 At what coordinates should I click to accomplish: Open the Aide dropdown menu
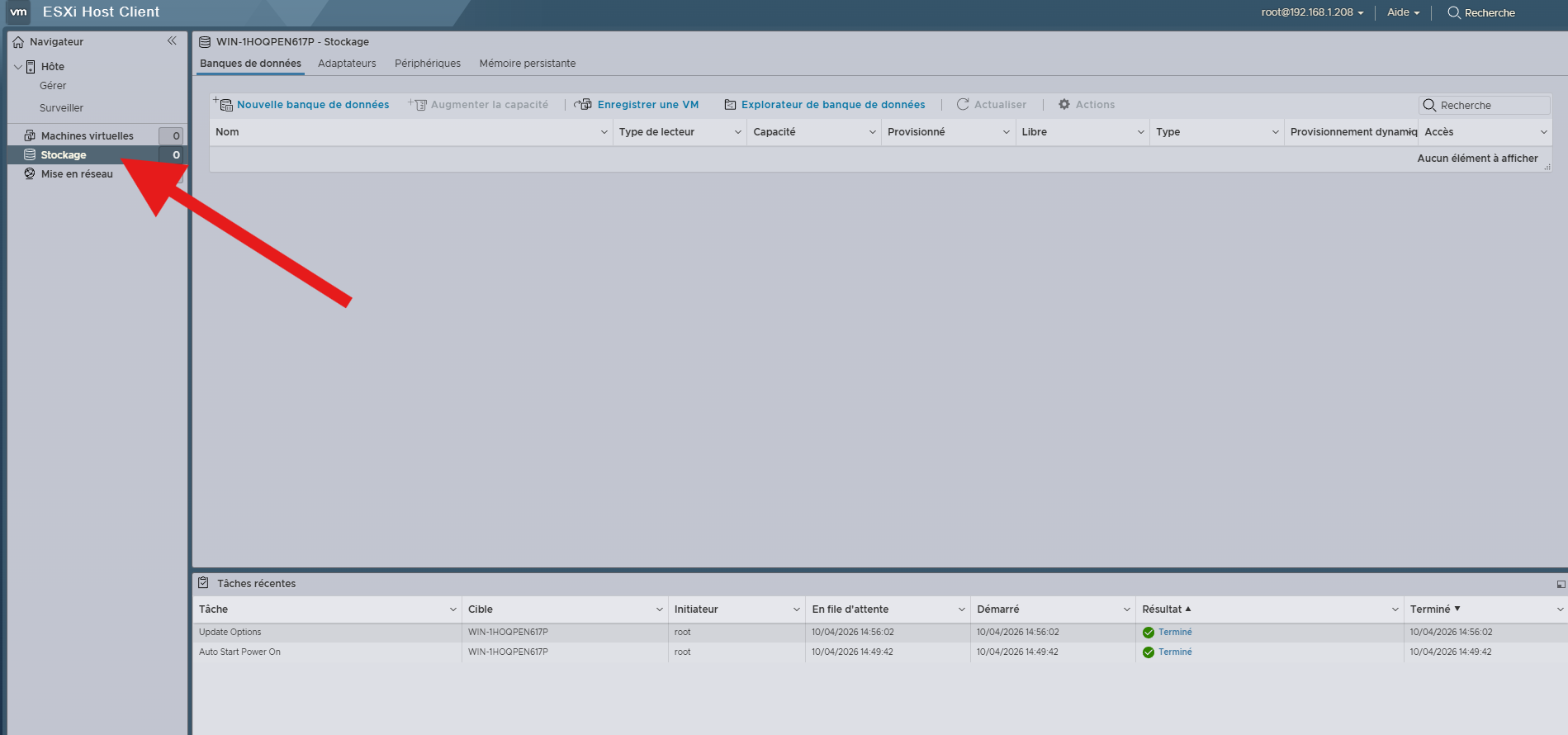(x=1404, y=12)
